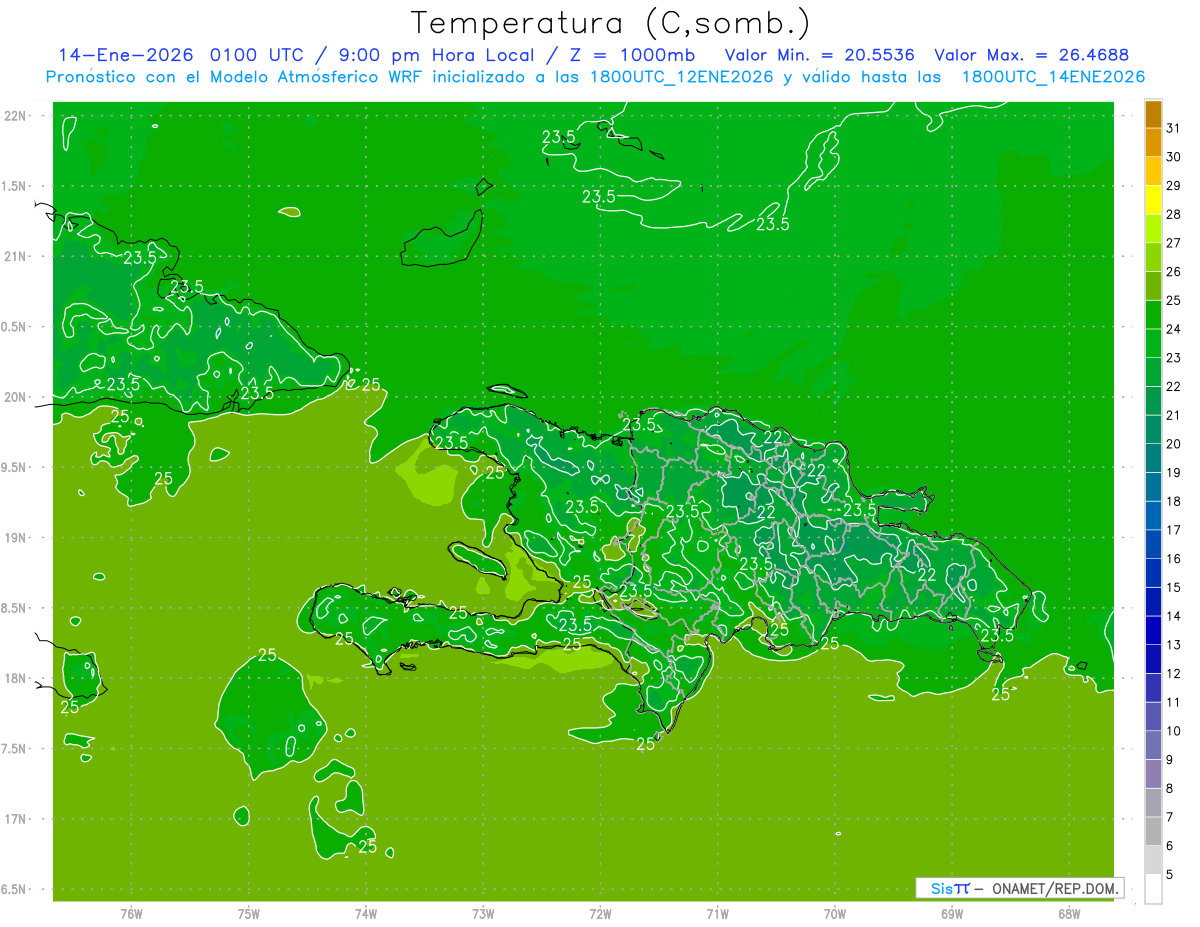
Task: Click Great Inagua island outline near 21N
Action: click(443, 240)
